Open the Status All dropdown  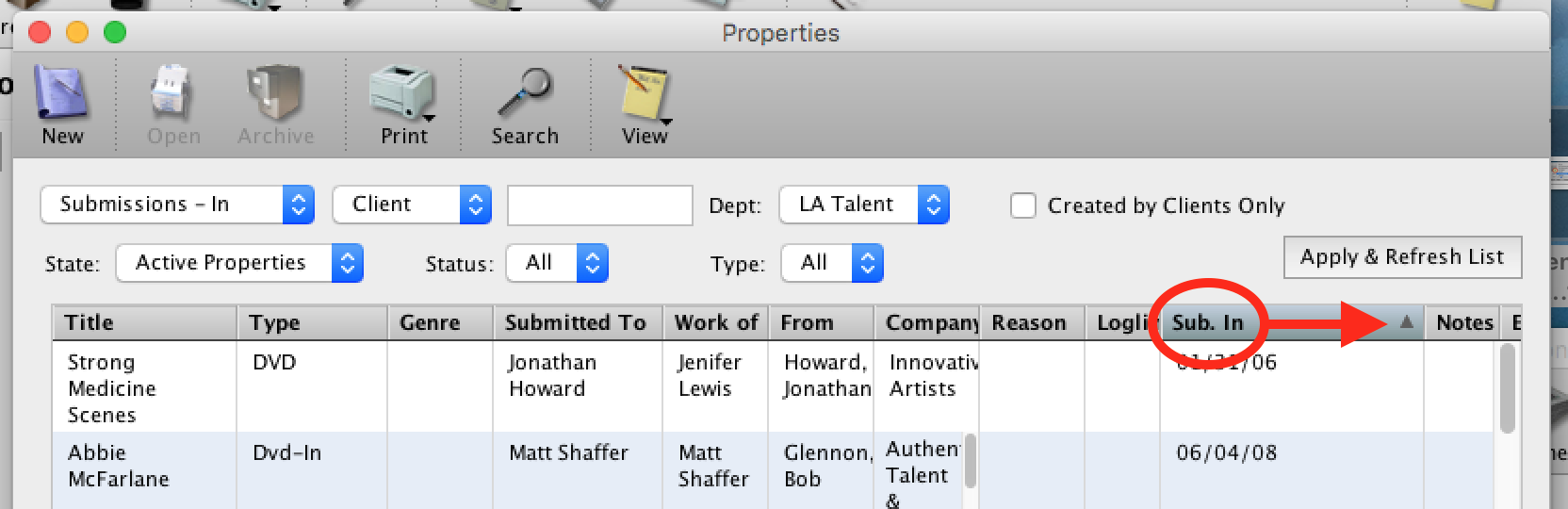click(557, 263)
